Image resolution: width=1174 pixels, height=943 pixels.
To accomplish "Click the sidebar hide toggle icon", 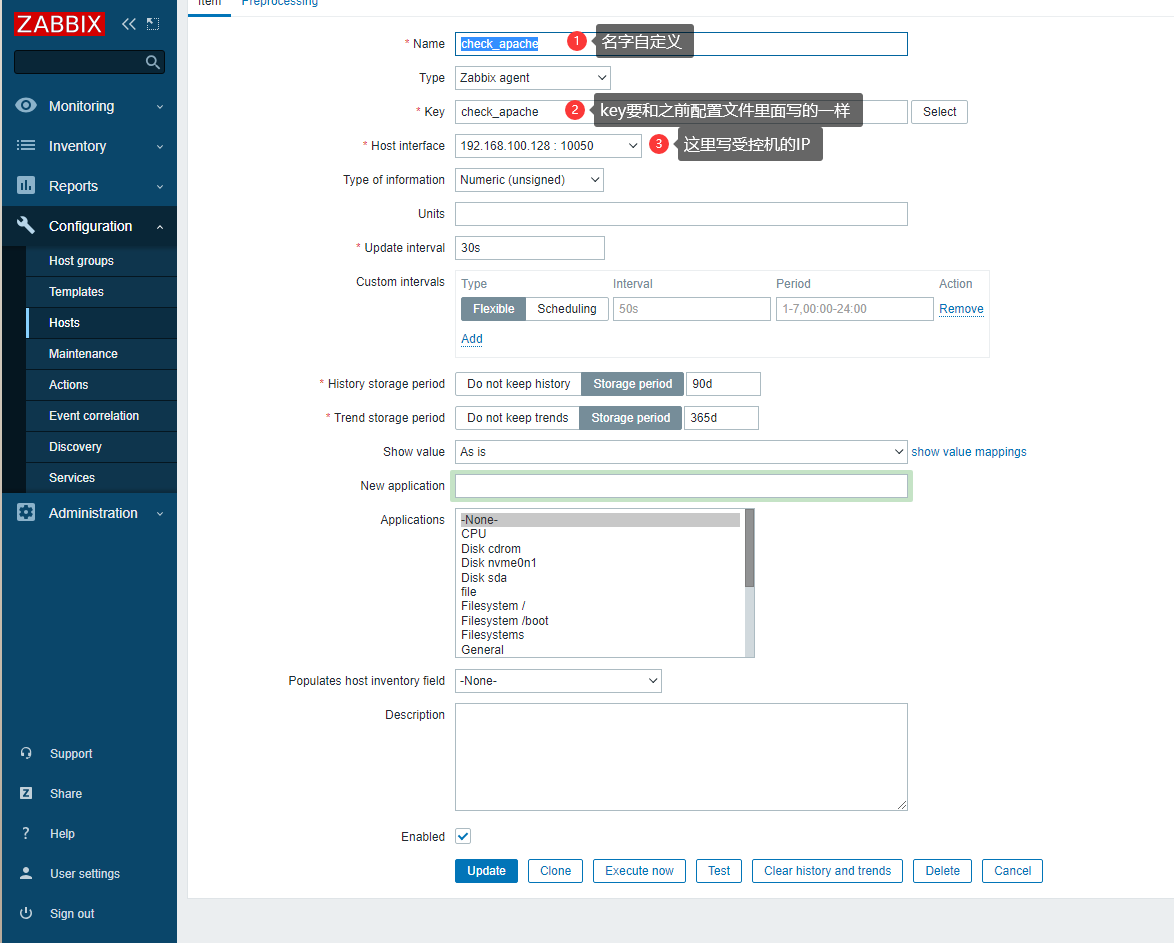I will (153, 24).
